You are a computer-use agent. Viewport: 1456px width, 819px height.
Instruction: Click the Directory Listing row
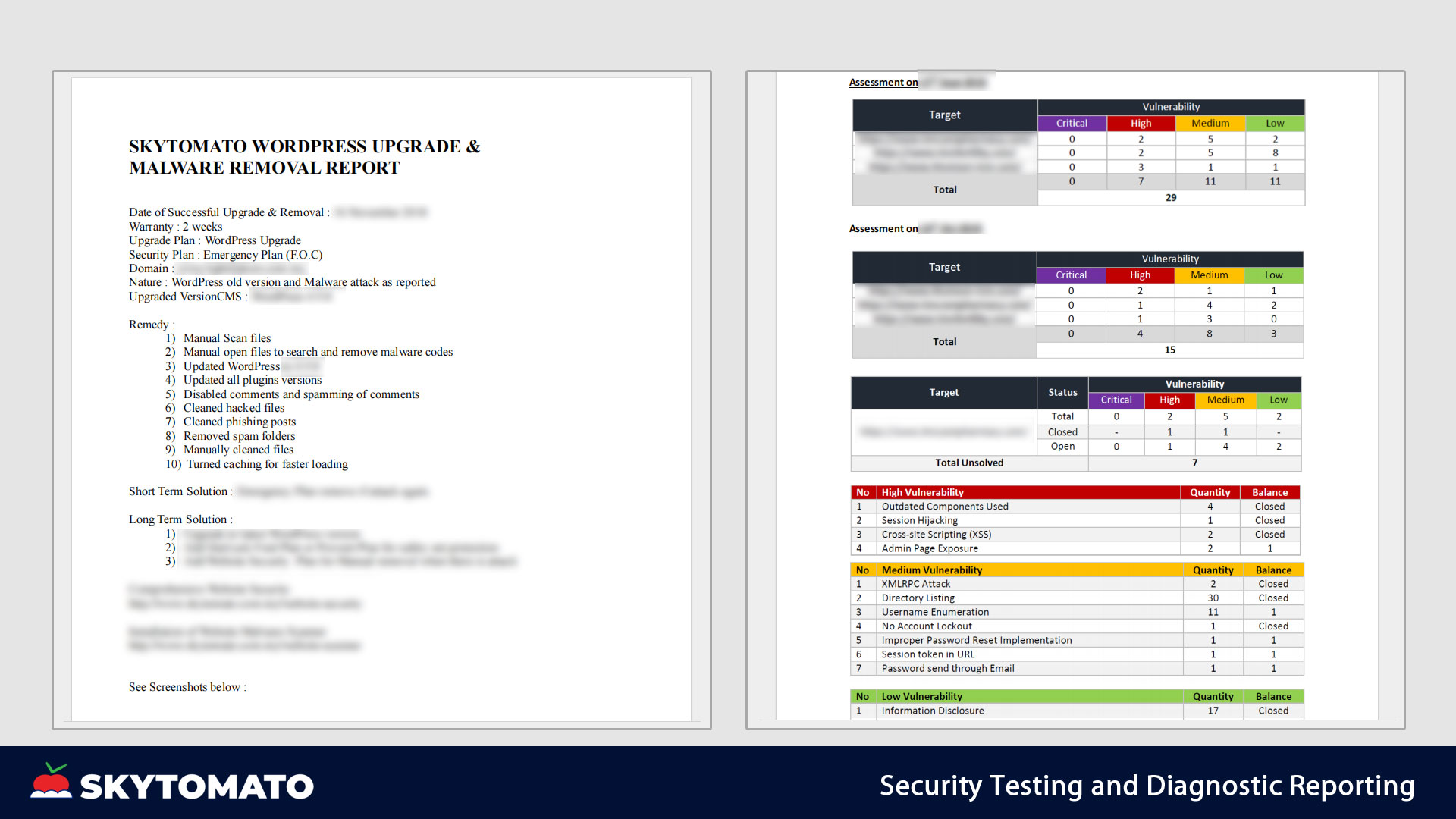click(x=918, y=598)
